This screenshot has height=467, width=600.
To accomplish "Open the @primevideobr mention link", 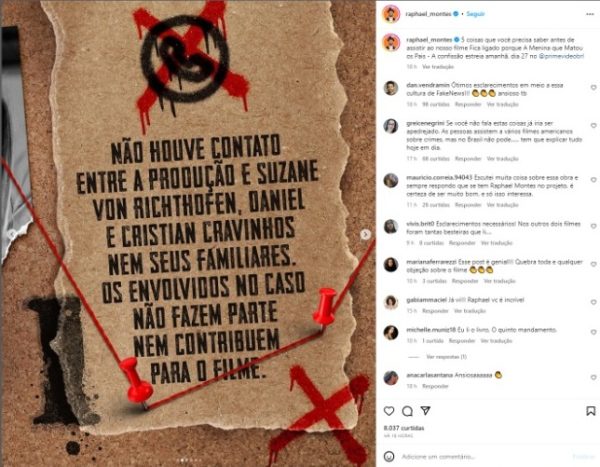I will tap(561, 56).
